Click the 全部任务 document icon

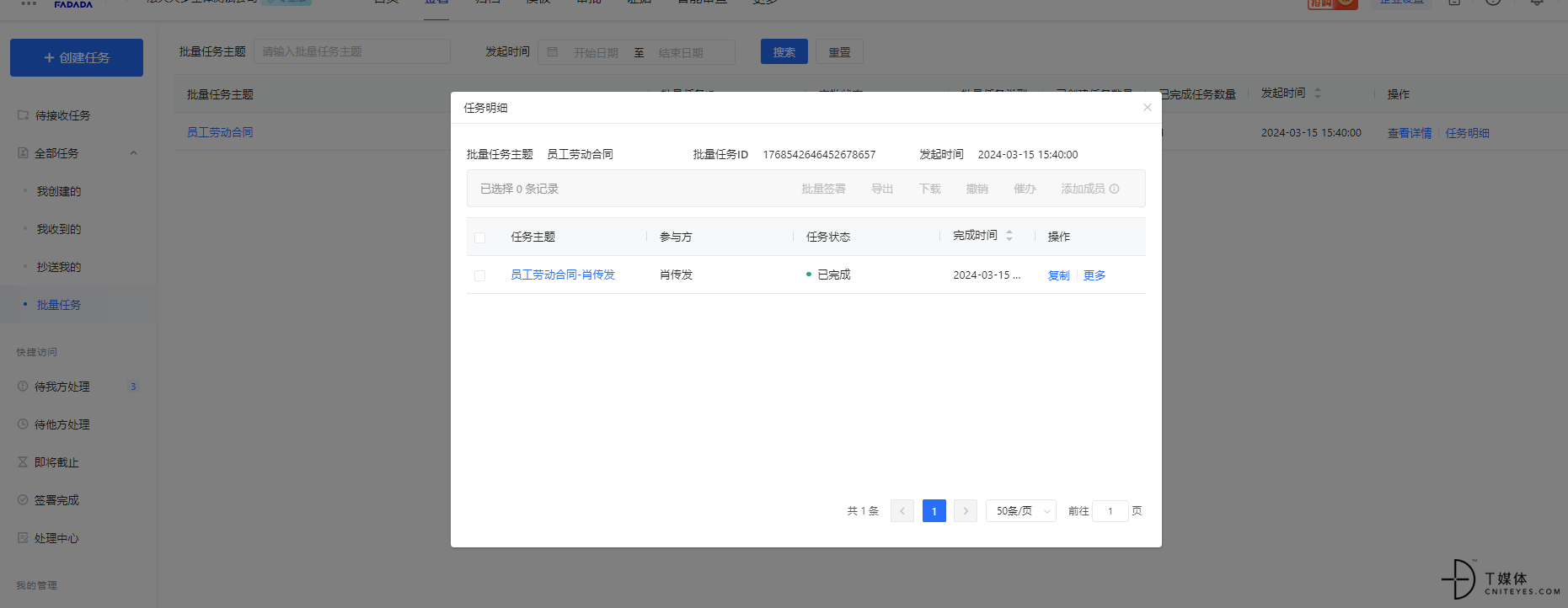pyautogui.click(x=23, y=152)
